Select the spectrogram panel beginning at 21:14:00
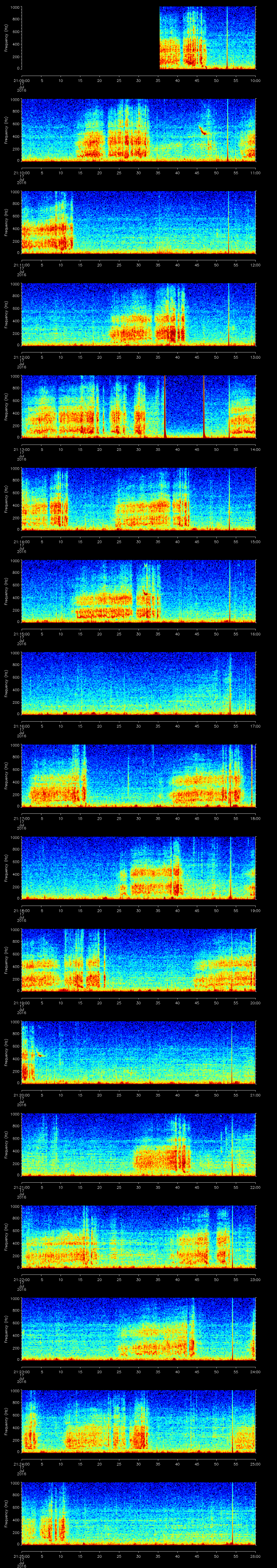The height and width of the screenshot is (1568, 277). [138, 499]
